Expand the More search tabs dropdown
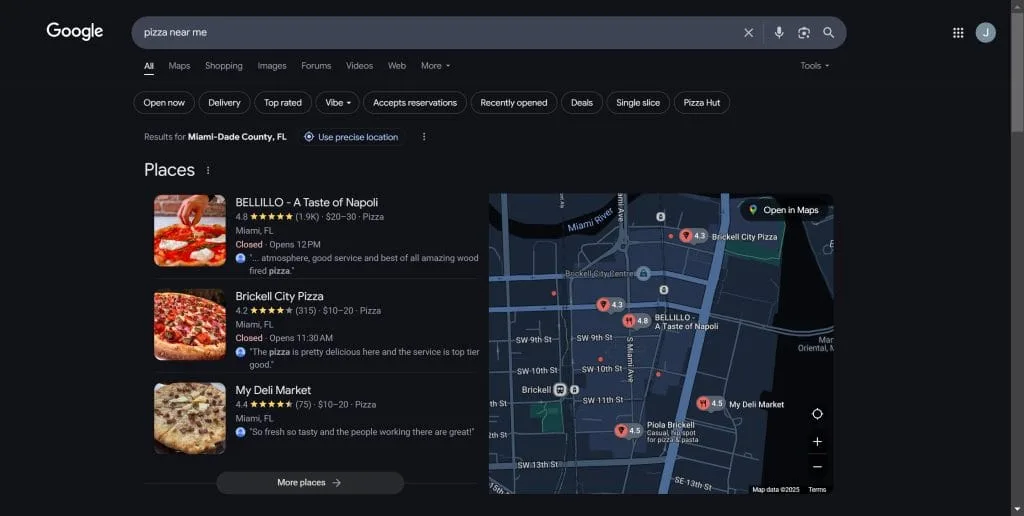This screenshot has height=516, width=1024. 435,65
